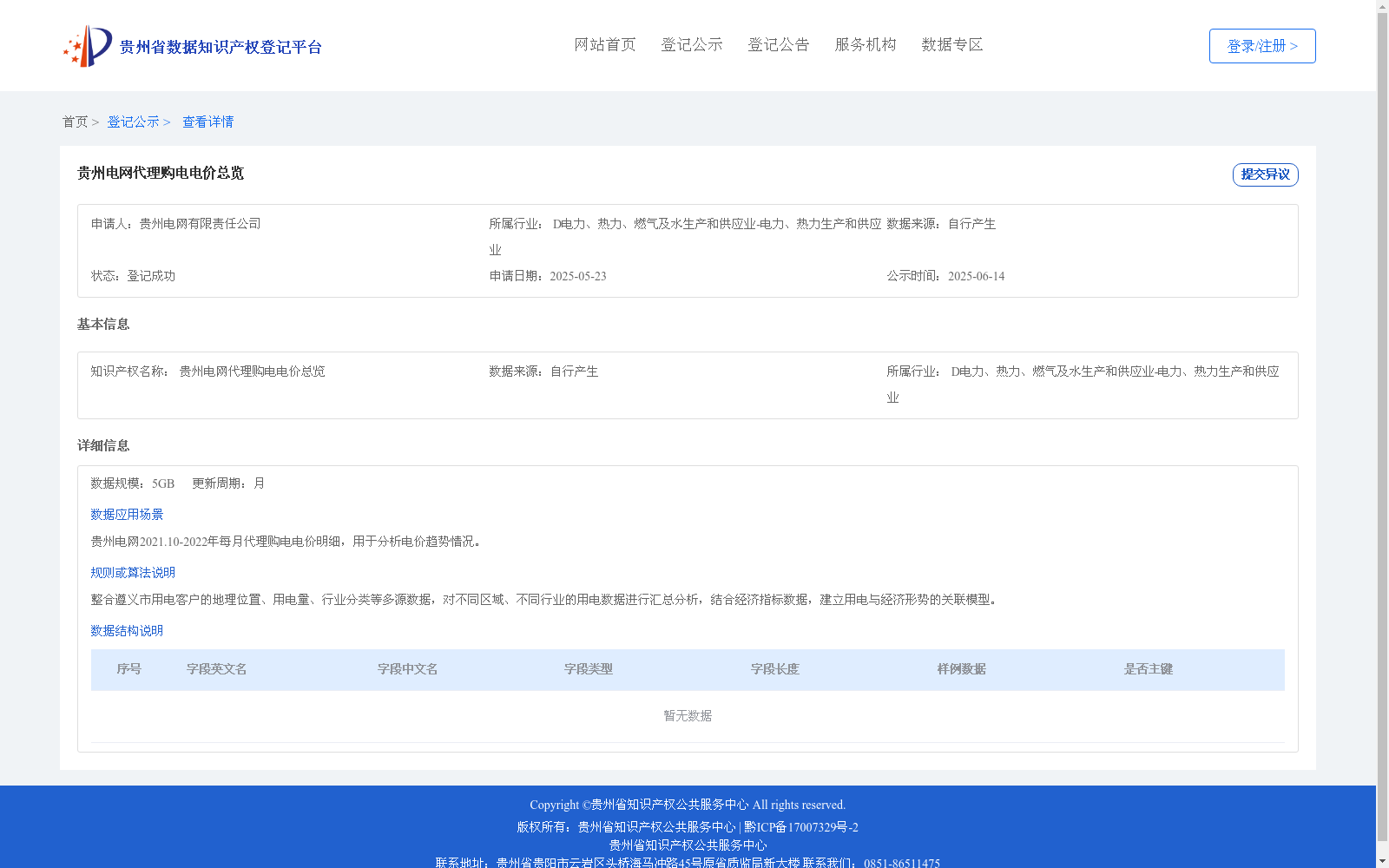This screenshot has height=868, width=1389.
Task: Click 基本信息 section heading
Action: 103,324
